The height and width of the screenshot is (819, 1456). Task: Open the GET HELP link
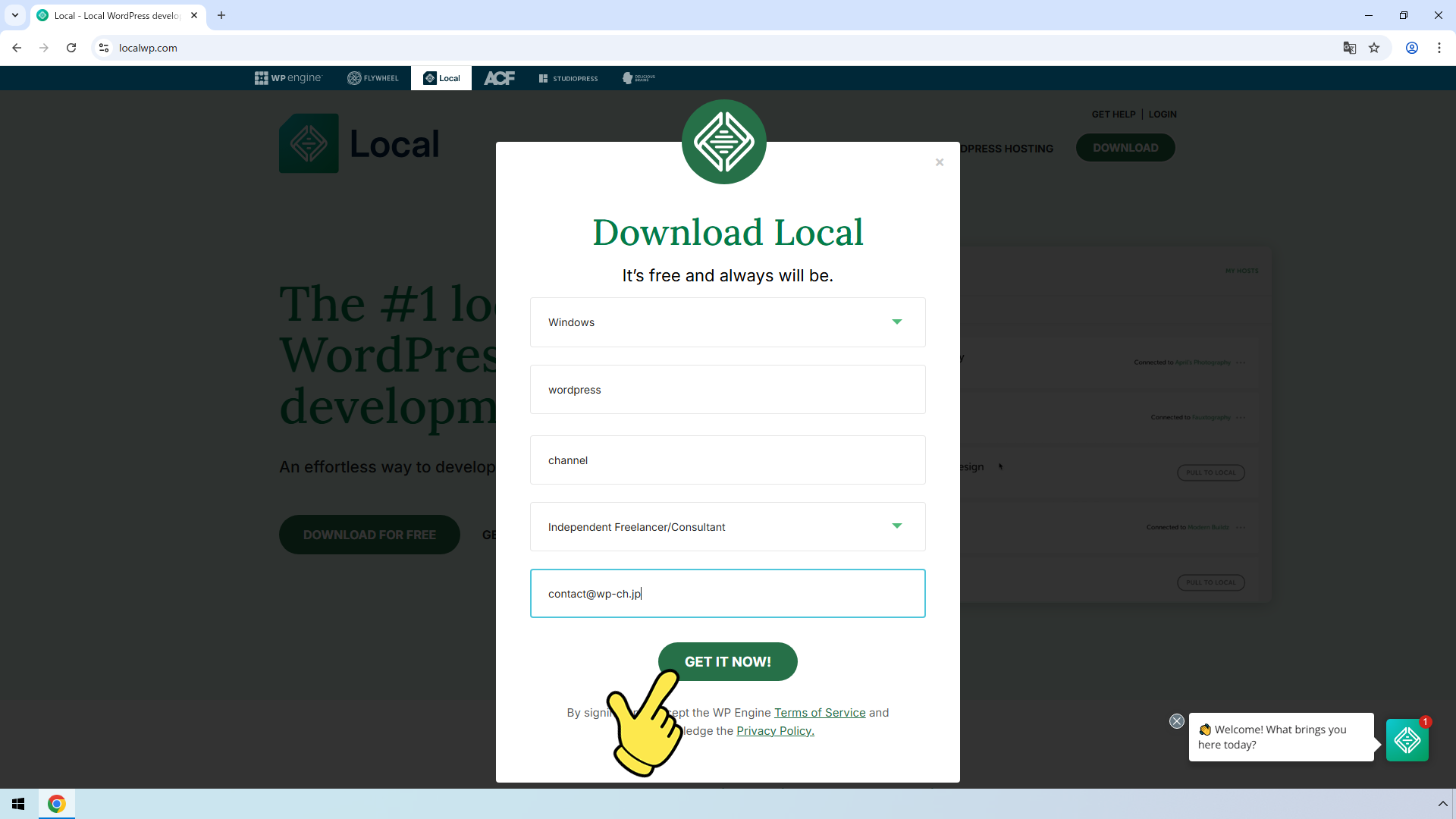point(1113,115)
